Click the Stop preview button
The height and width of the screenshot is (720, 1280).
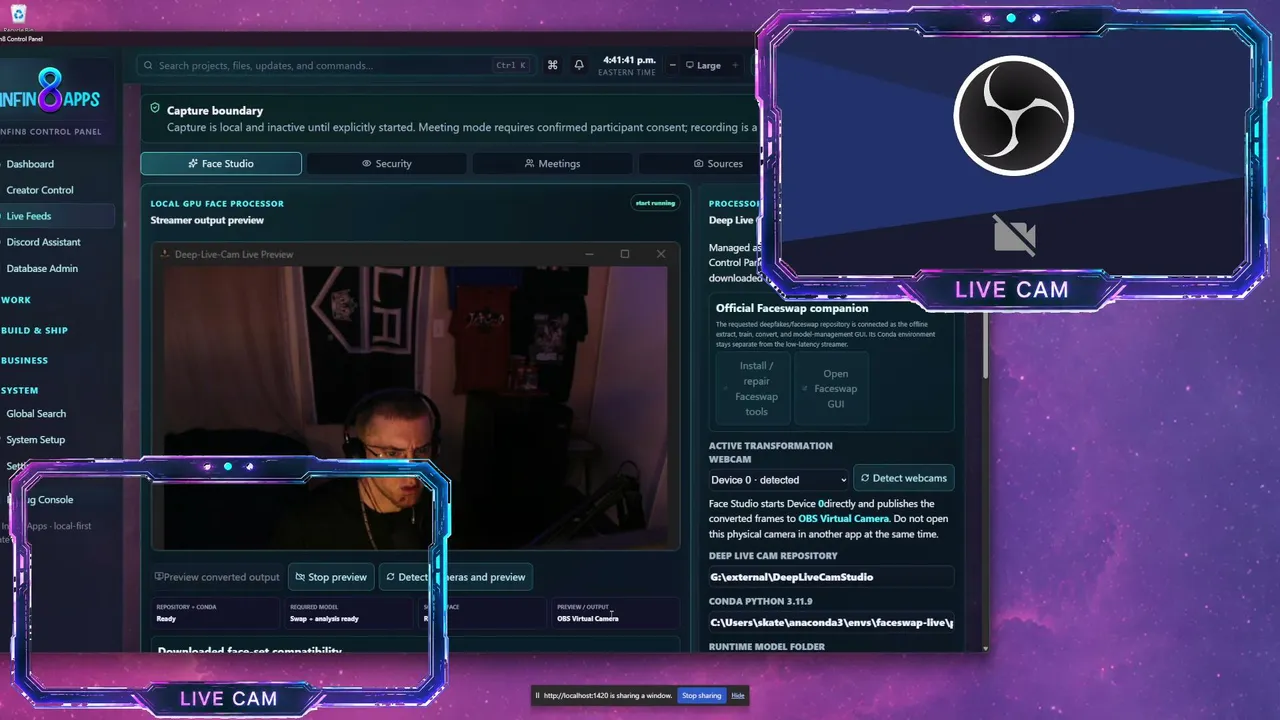click(332, 577)
